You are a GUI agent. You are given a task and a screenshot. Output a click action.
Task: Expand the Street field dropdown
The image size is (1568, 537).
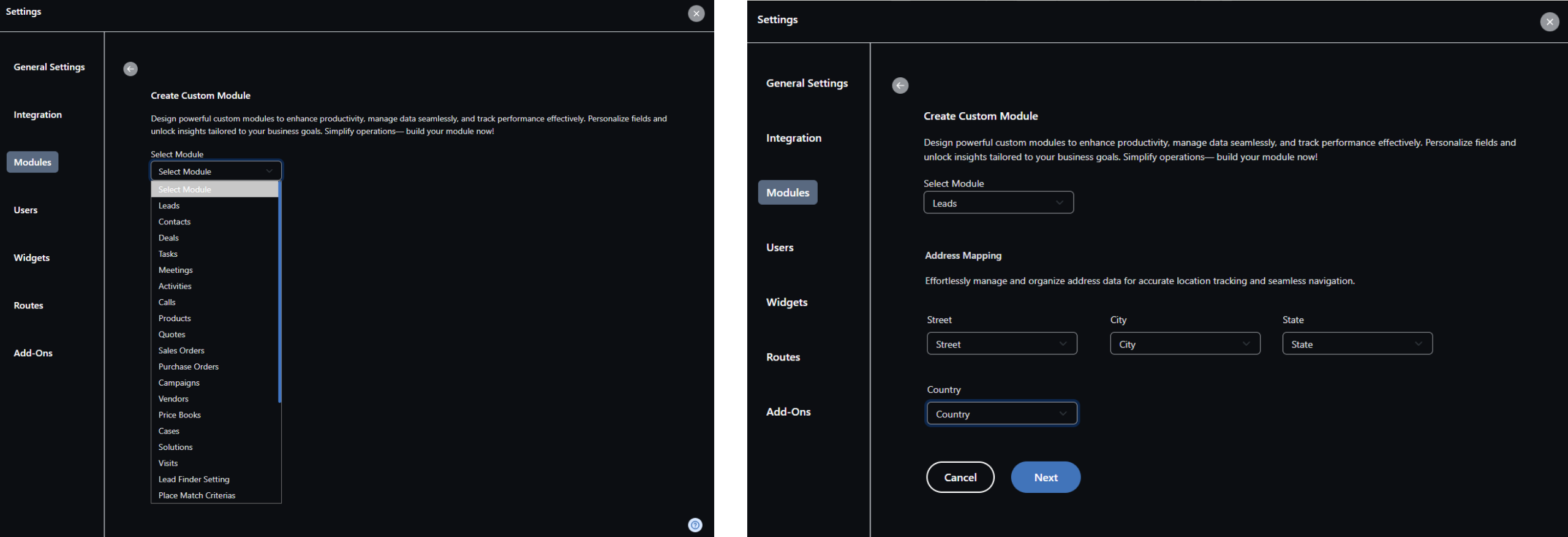(1001, 344)
